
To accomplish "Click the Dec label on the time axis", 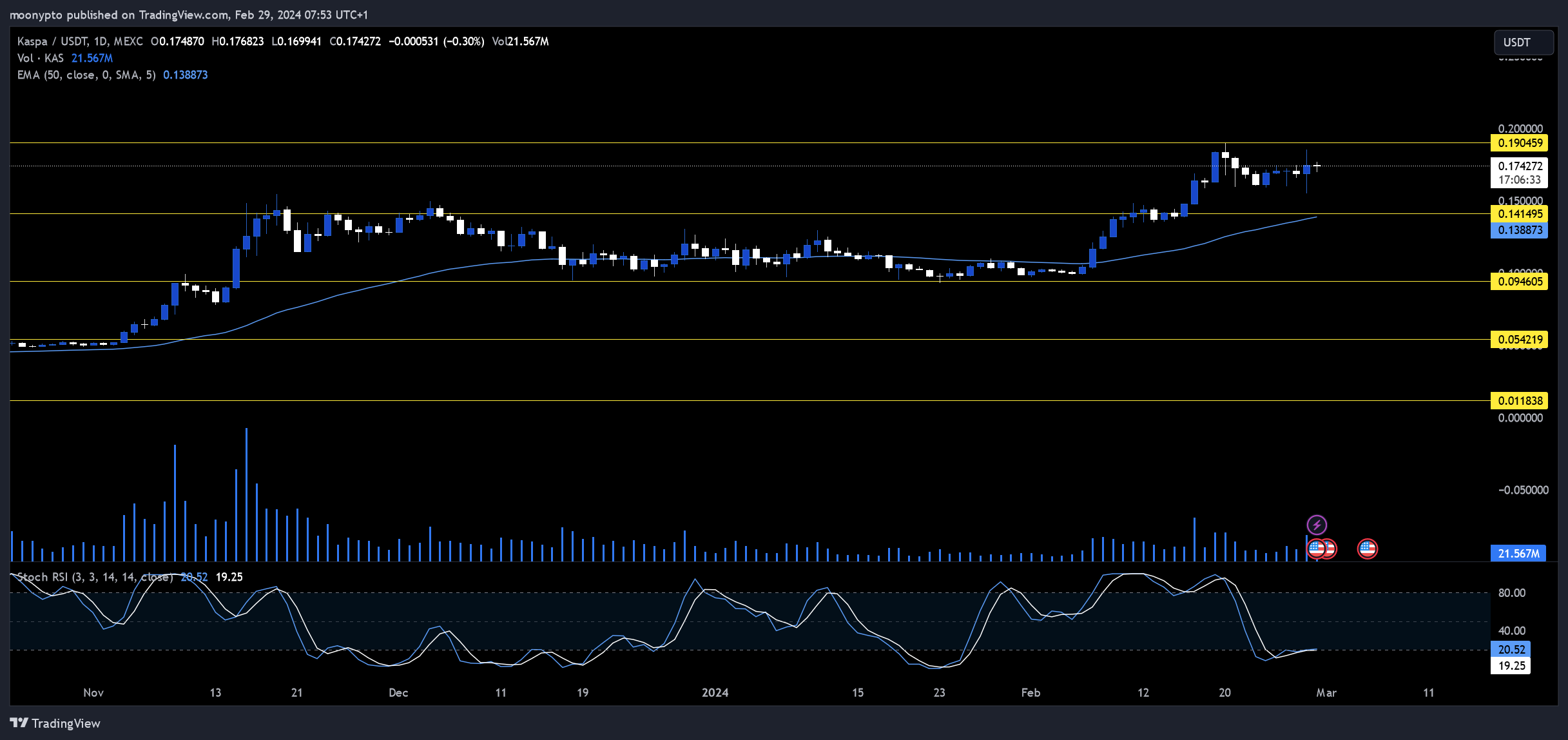I will click(x=398, y=693).
